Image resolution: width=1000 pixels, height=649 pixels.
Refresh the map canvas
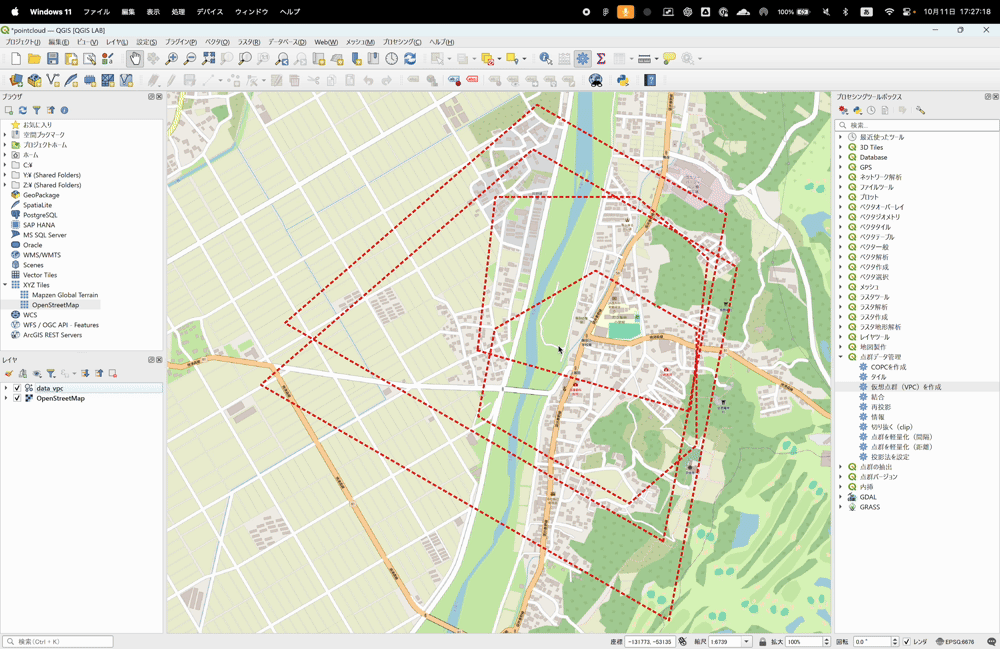click(410, 59)
